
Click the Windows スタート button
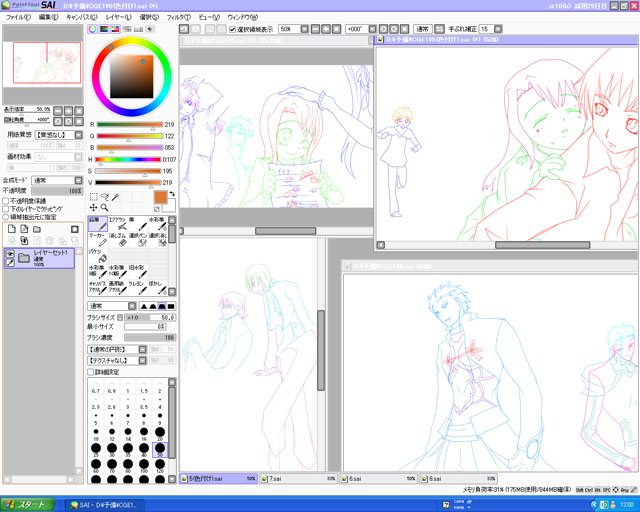pos(27,505)
